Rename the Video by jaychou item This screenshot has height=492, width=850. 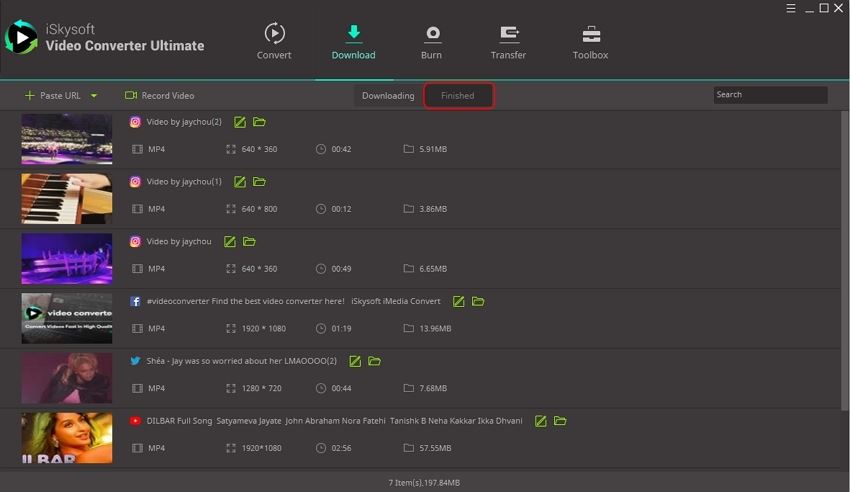click(230, 242)
